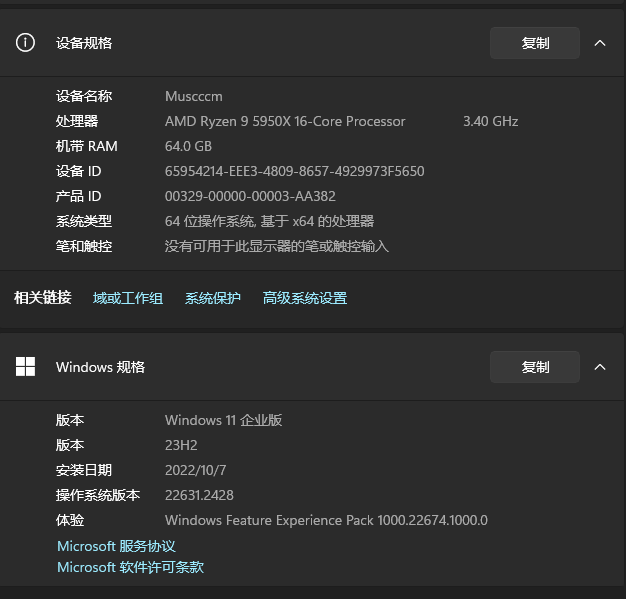Click the 笔和触控 label

pyautogui.click(x=84, y=246)
